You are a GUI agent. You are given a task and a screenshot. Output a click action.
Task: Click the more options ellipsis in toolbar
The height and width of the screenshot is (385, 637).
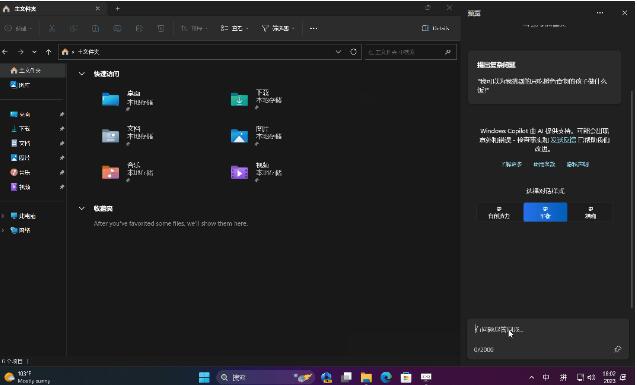pyautogui.click(x=313, y=28)
